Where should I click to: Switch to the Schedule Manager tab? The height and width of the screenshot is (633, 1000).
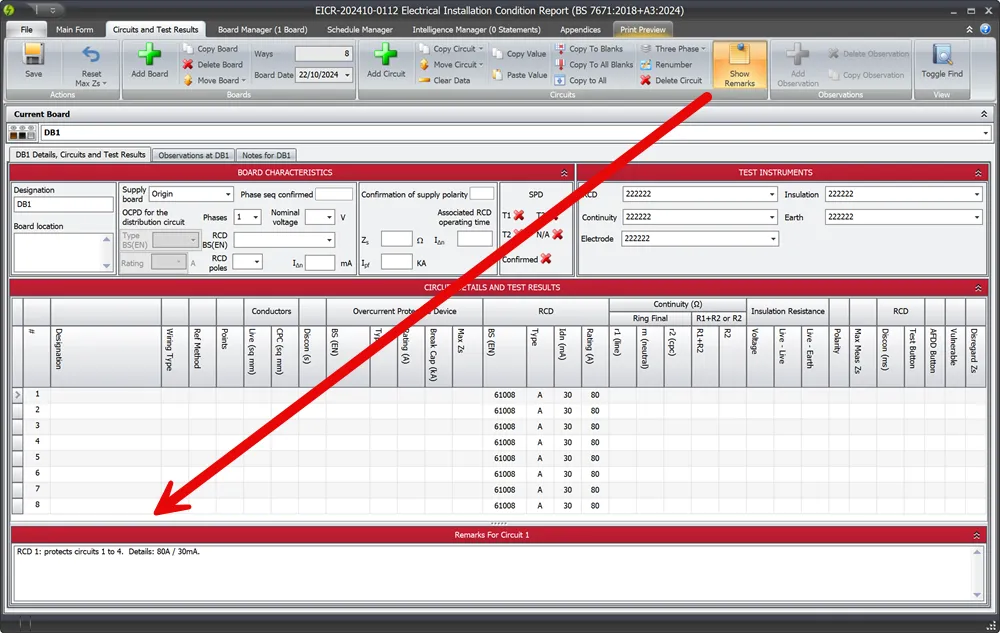click(x=359, y=30)
